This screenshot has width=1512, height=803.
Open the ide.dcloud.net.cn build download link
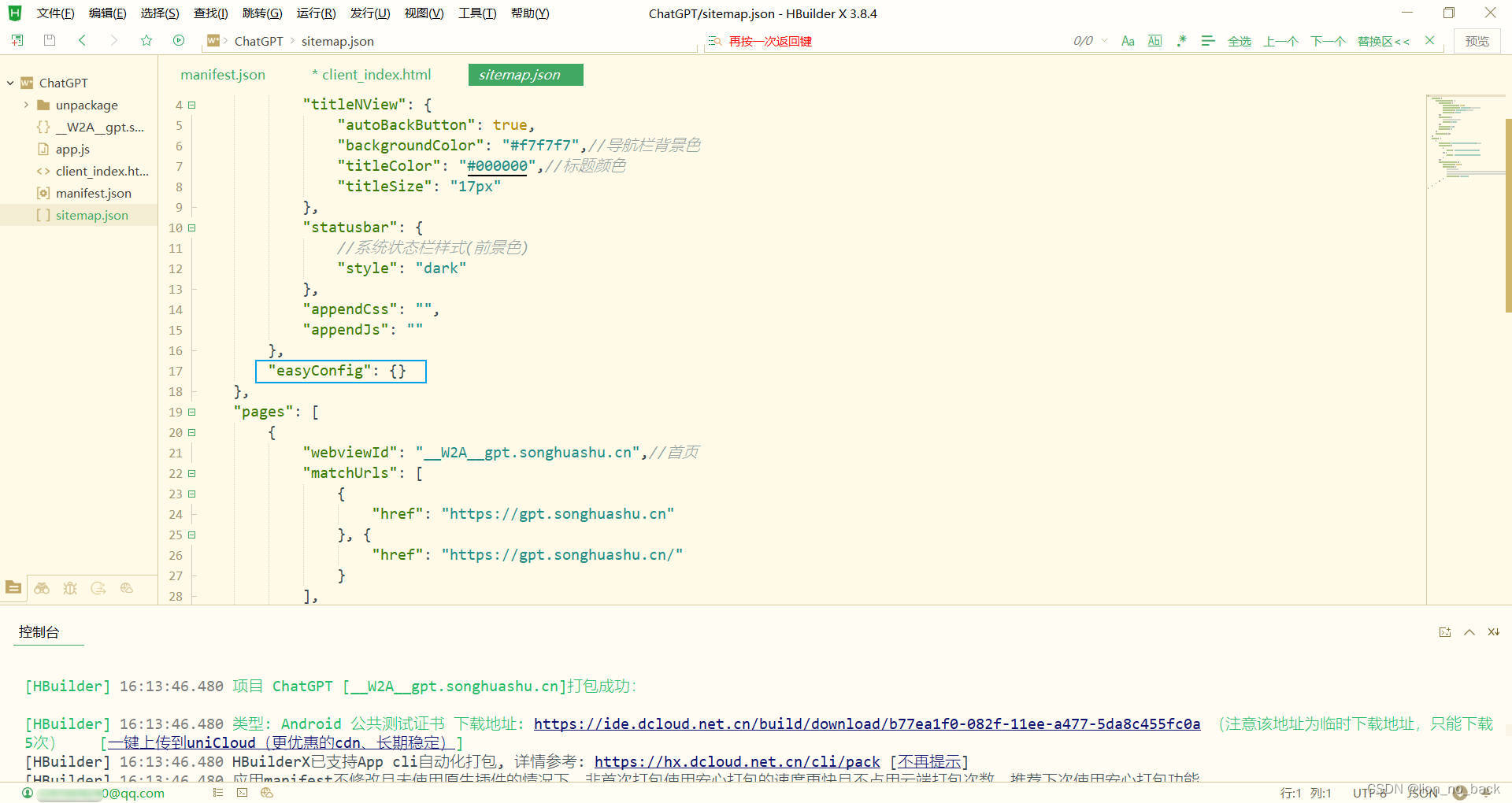click(867, 723)
